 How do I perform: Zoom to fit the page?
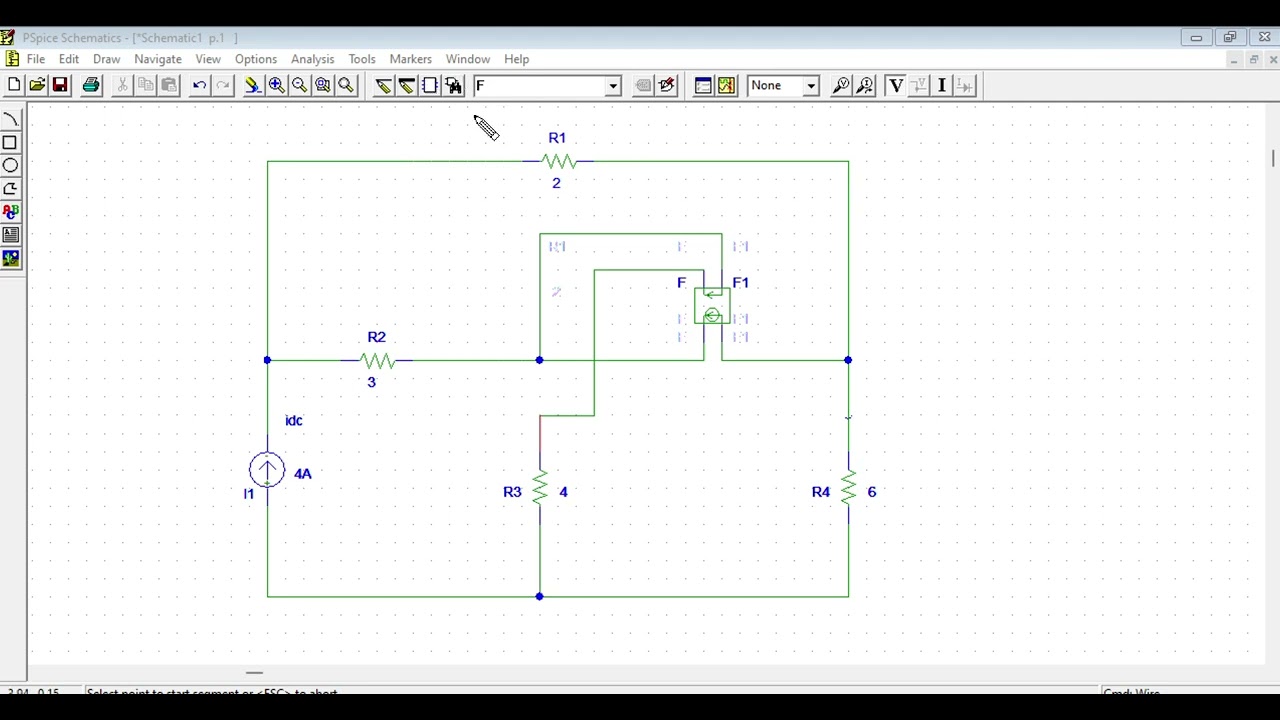coord(346,86)
